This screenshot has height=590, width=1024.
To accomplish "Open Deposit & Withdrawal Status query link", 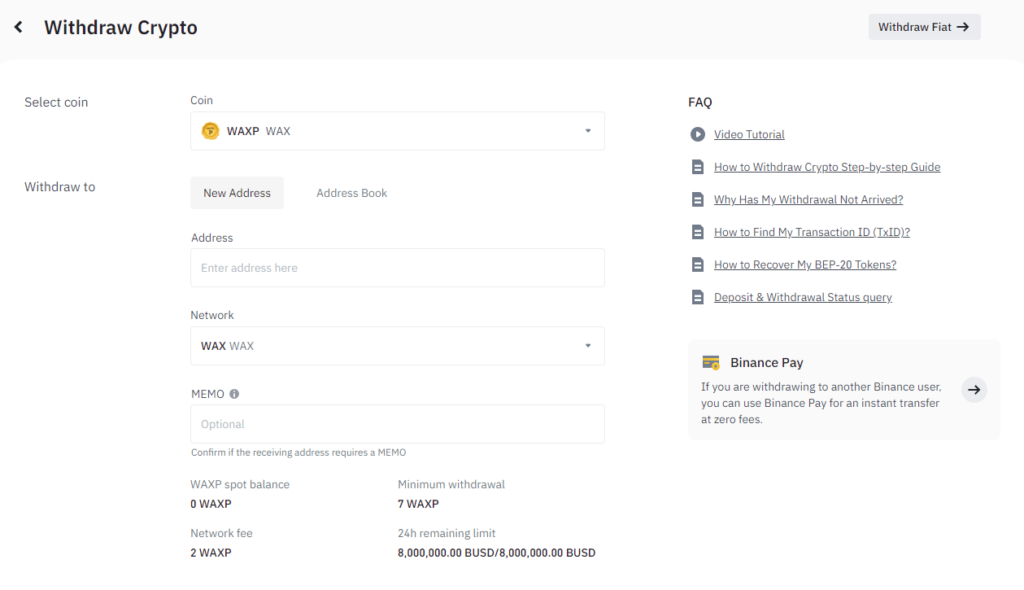I will coord(803,297).
